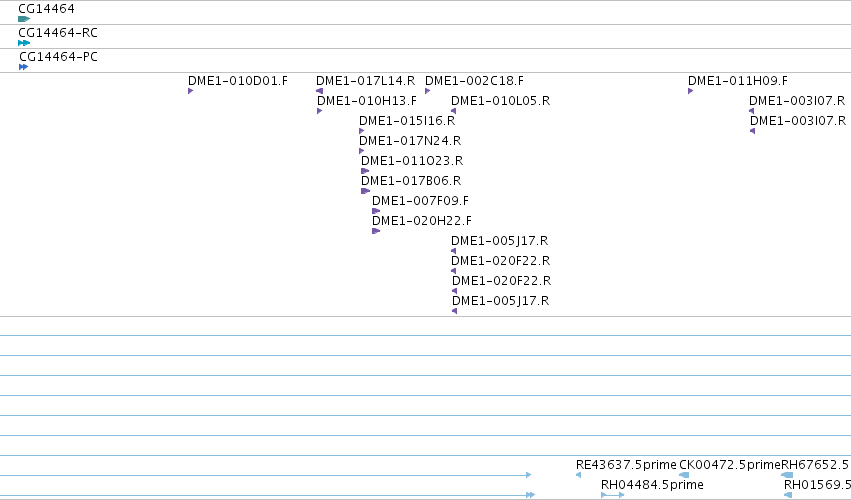Click the RE43637.5prime EST arrow

579,475
